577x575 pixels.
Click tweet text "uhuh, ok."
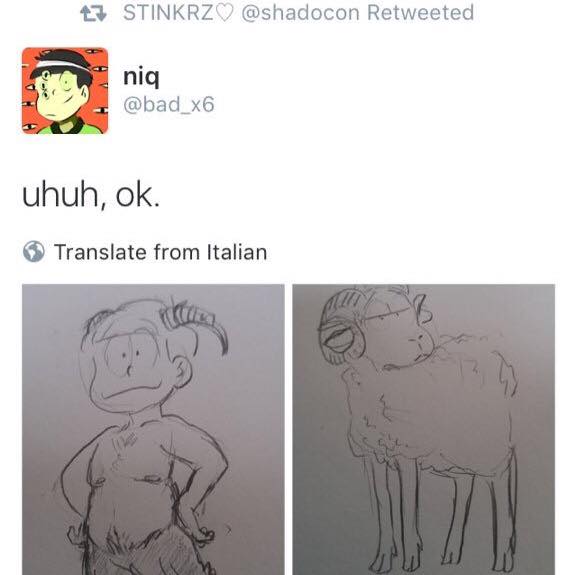click(91, 196)
